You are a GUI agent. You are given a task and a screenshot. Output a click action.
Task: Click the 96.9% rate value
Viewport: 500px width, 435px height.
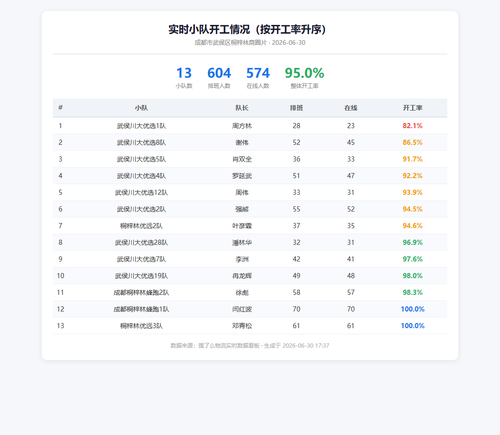(x=413, y=243)
